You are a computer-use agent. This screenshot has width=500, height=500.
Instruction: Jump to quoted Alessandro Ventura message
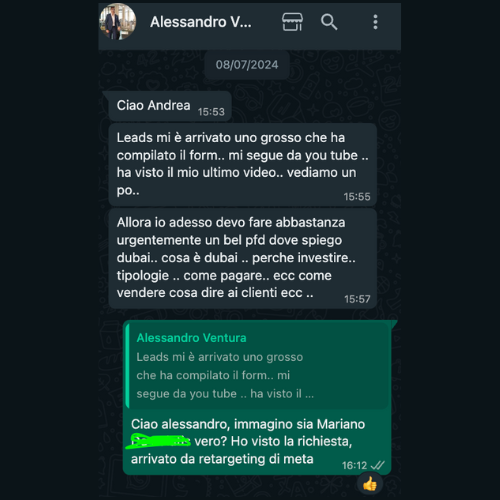click(x=257, y=366)
